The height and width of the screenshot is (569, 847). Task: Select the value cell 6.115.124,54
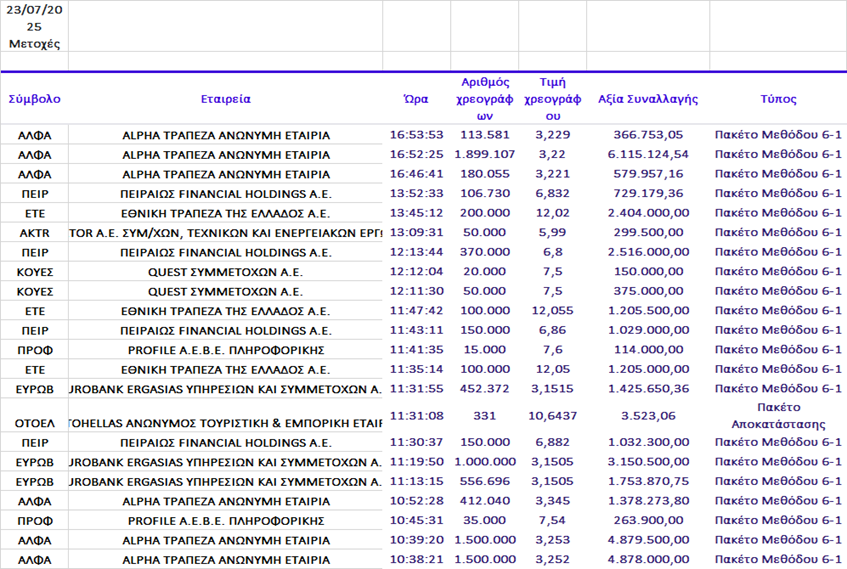tap(648, 154)
